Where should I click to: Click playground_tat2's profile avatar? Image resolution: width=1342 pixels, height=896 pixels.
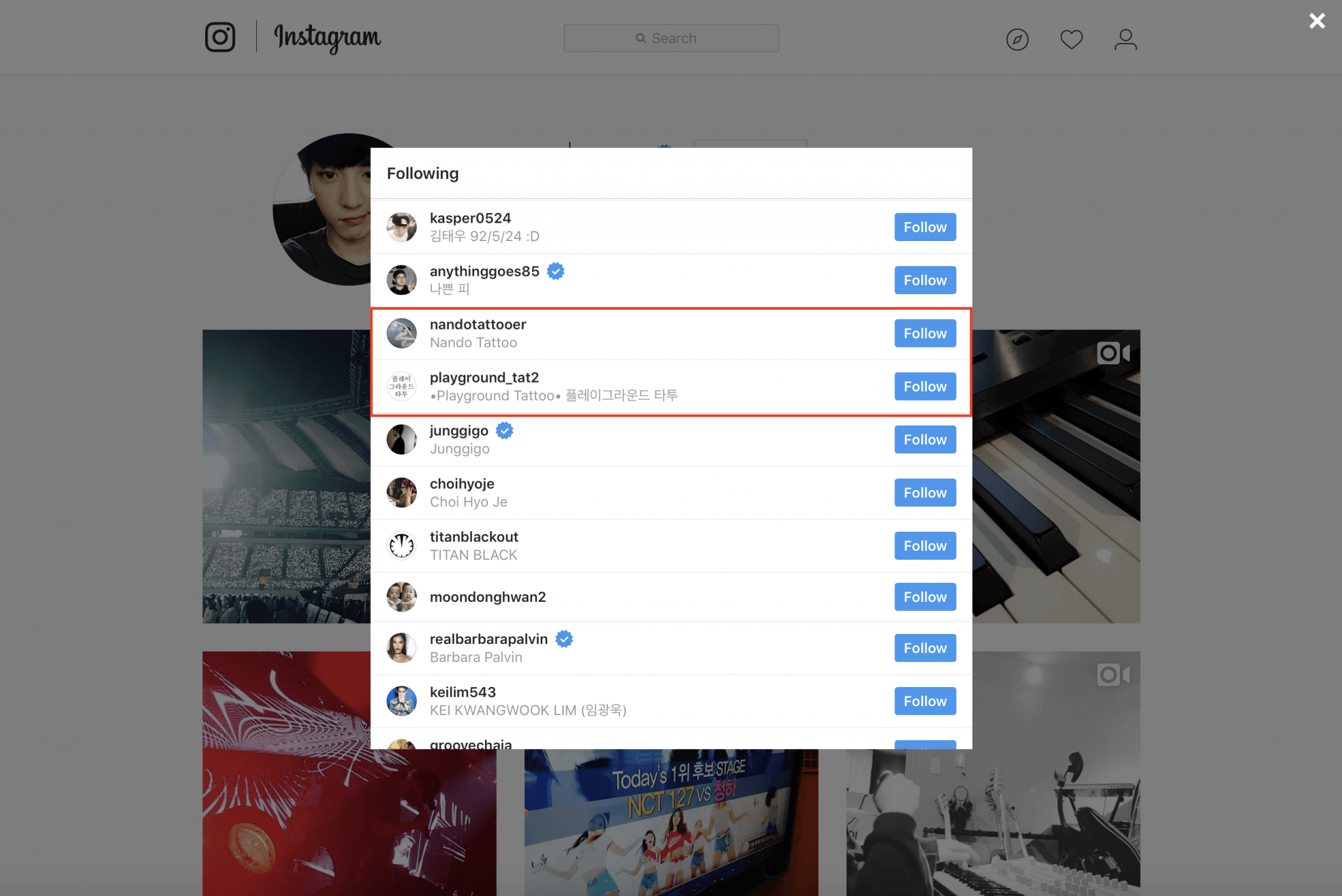pyautogui.click(x=402, y=386)
